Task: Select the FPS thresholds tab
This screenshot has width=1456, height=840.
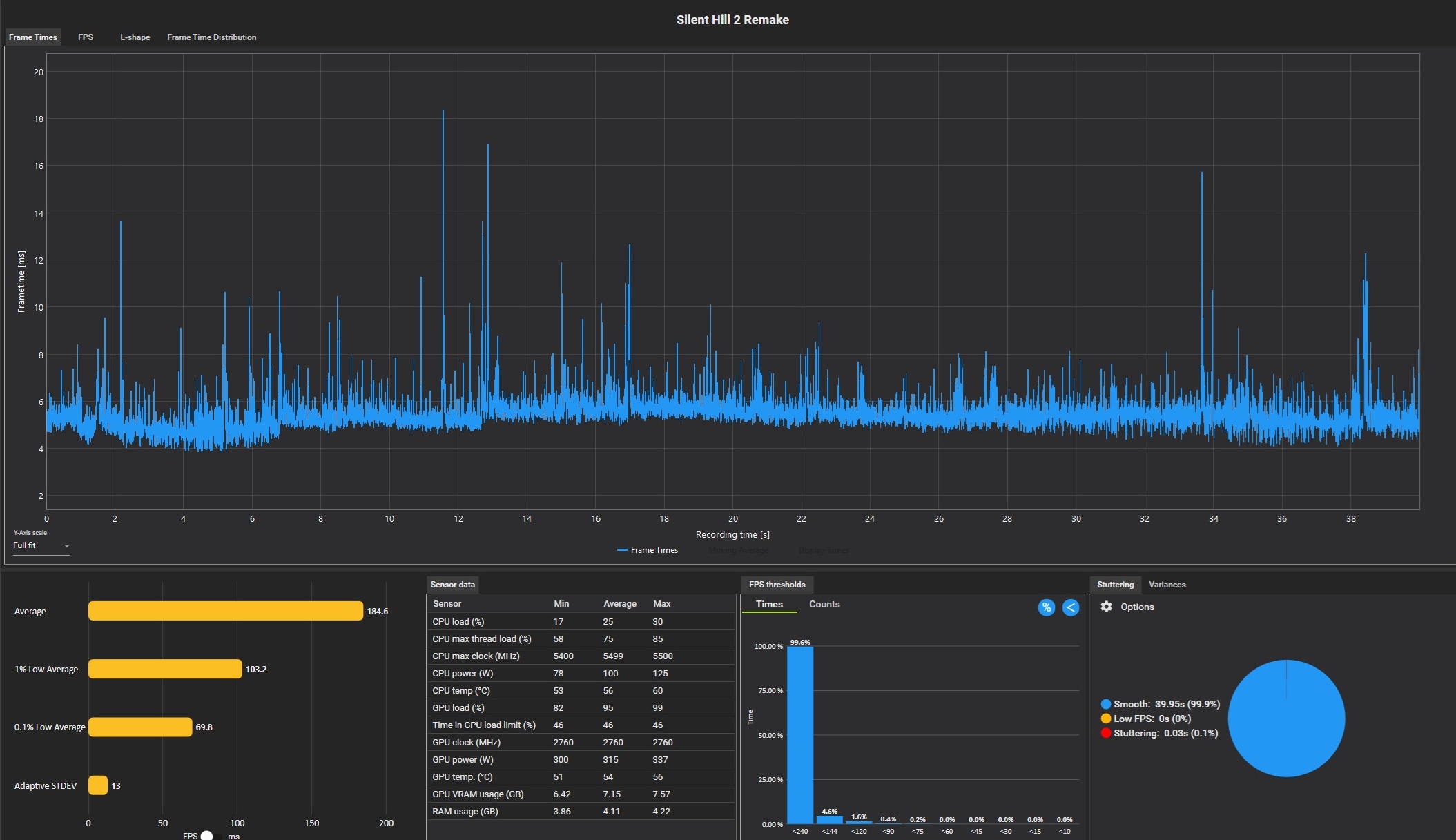Action: tap(777, 585)
